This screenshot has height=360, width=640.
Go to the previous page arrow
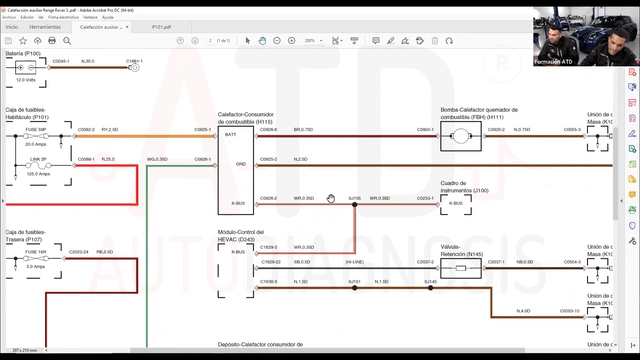pos(180,40)
